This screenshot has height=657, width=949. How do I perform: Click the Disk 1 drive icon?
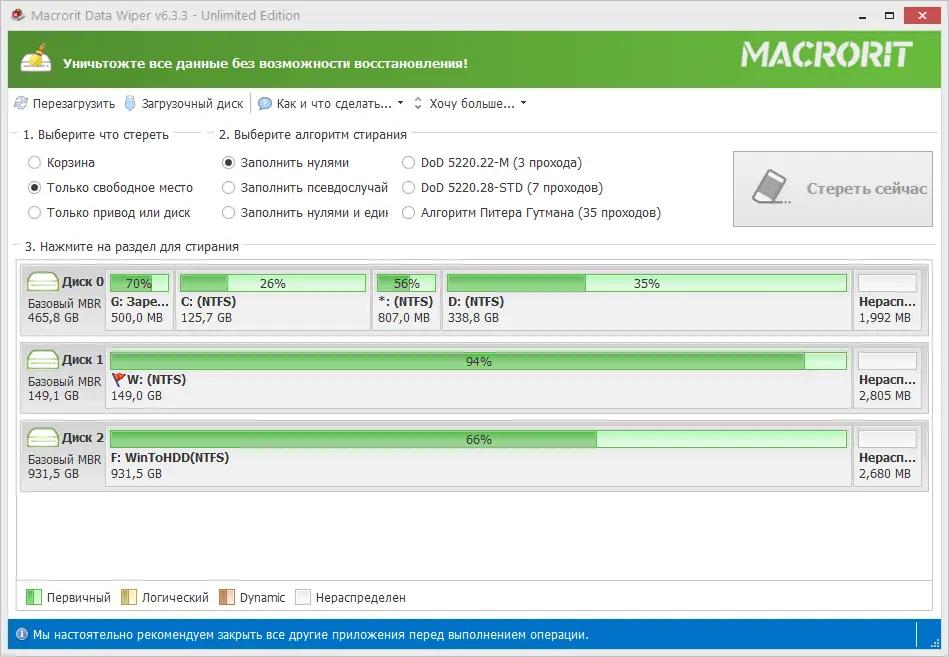[x=41, y=360]
